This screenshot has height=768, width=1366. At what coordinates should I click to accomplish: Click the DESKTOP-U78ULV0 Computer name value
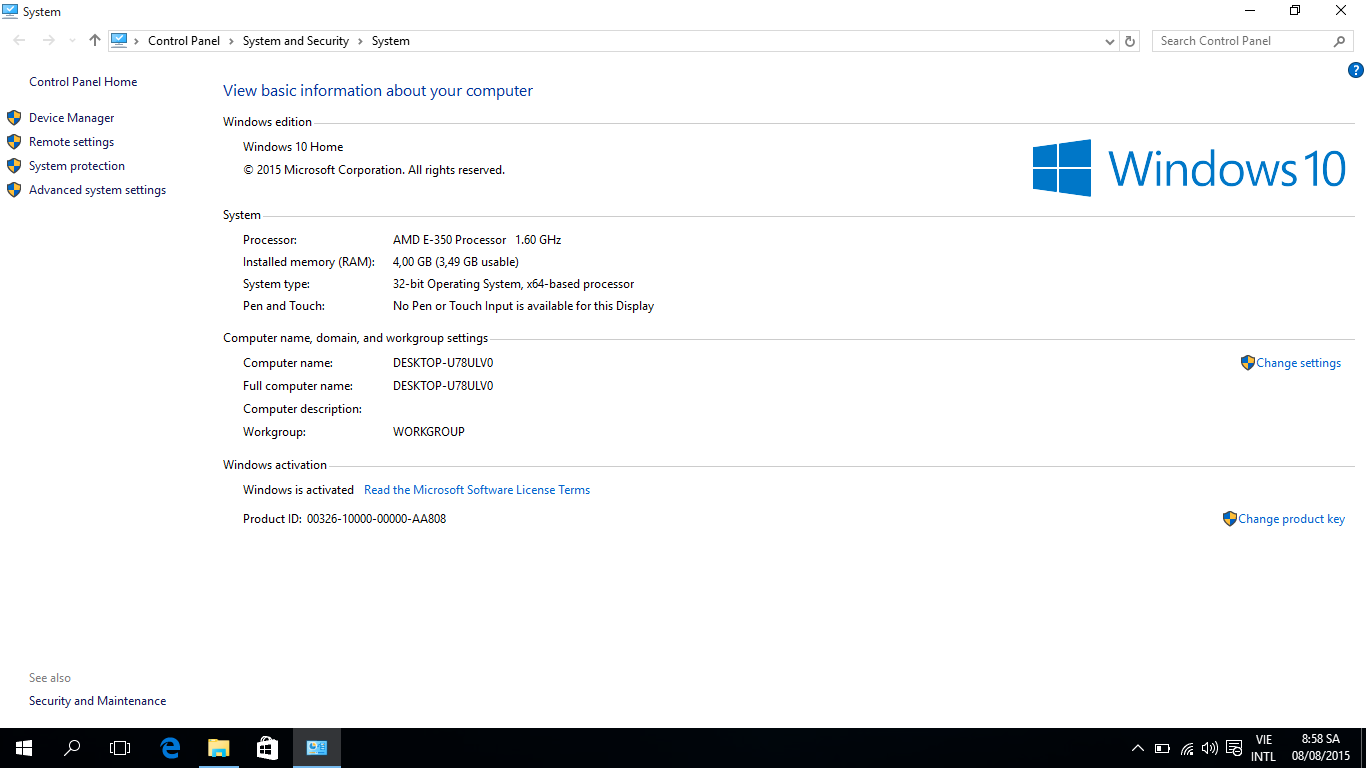tap(443, 363)
